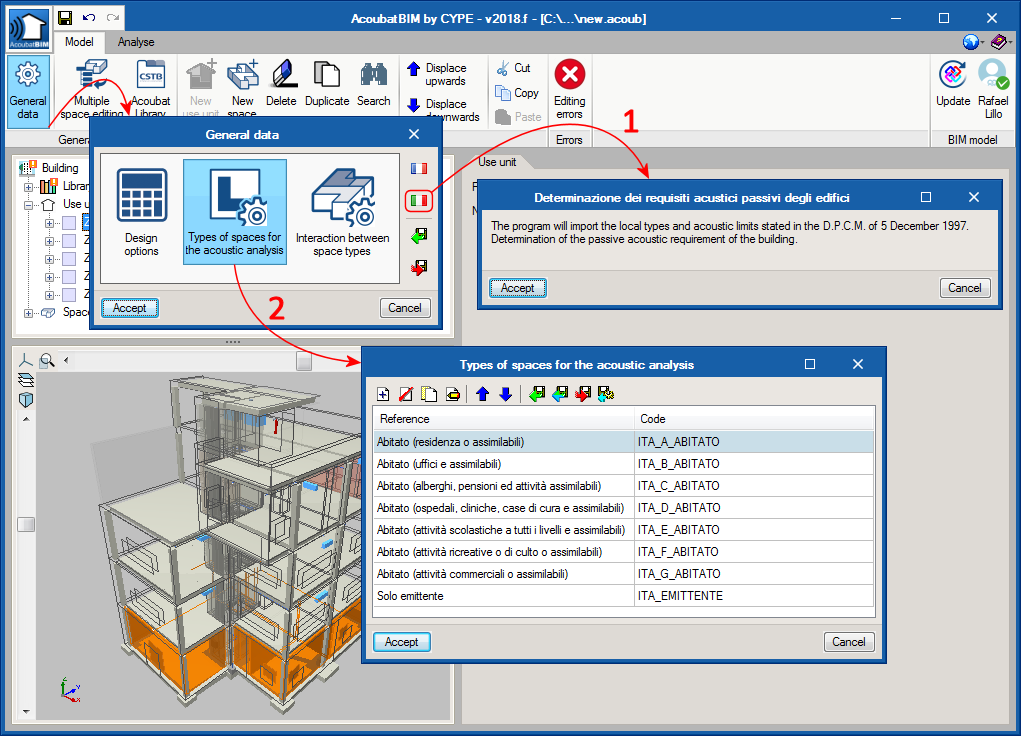1021x736 pixels.
Task: Select the Building root tree item
Action: pos(59,168)
